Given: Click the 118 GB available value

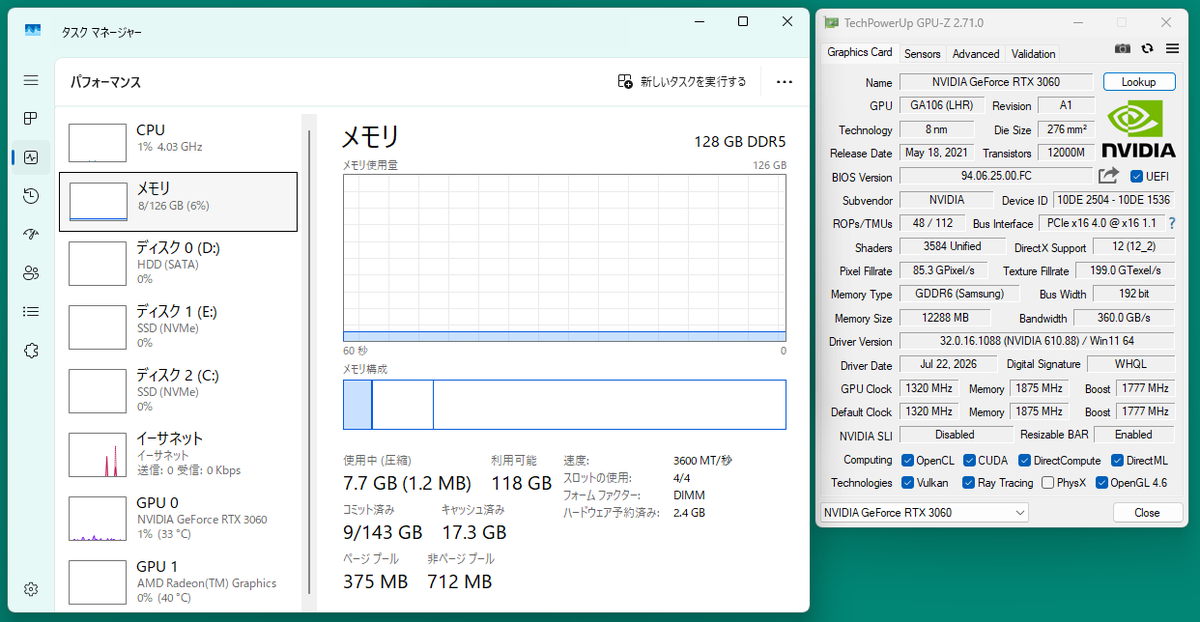Looking at the screenshot, I should coord(521,484).
